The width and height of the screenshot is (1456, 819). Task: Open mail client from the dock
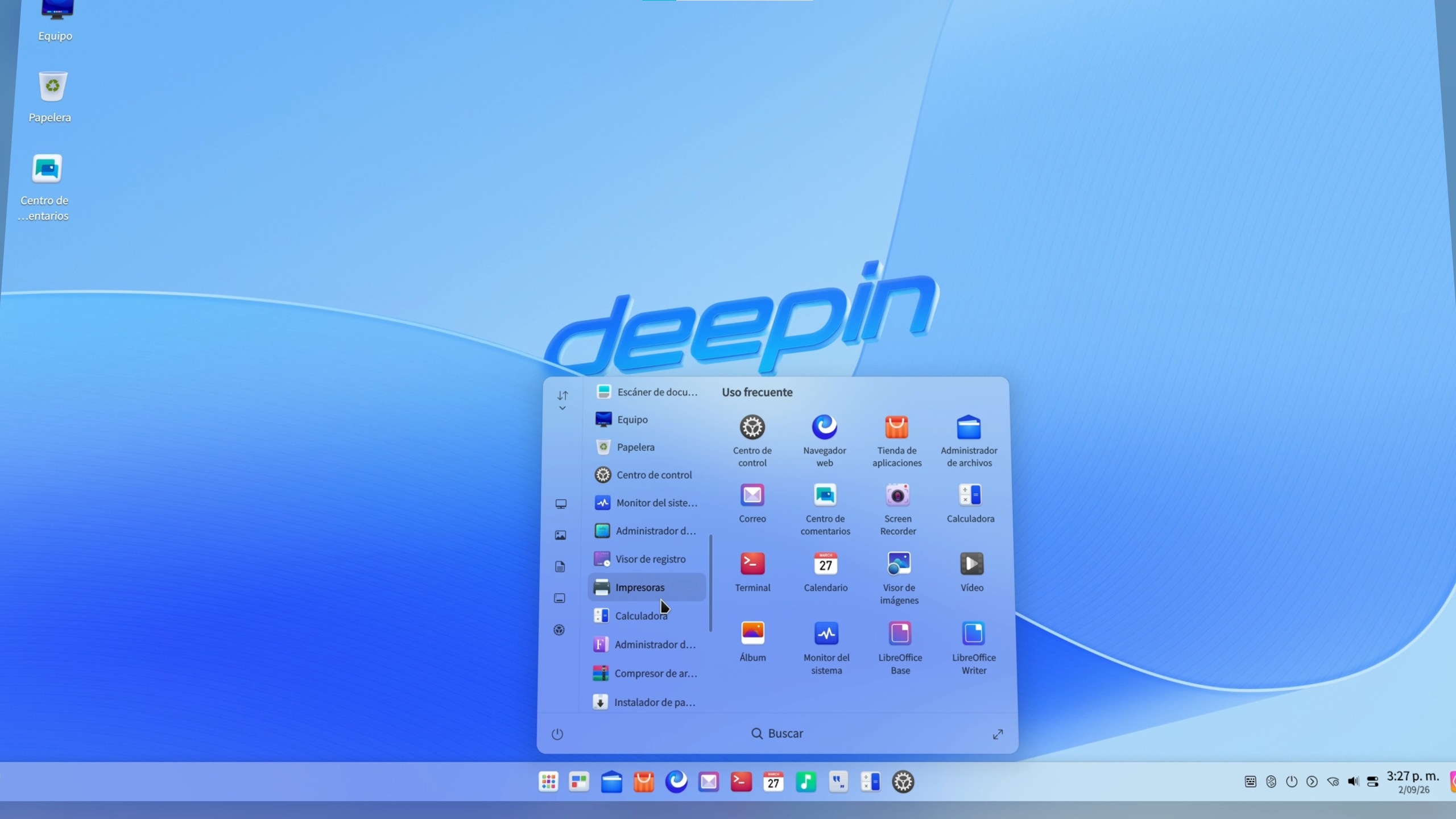[709, 782]
